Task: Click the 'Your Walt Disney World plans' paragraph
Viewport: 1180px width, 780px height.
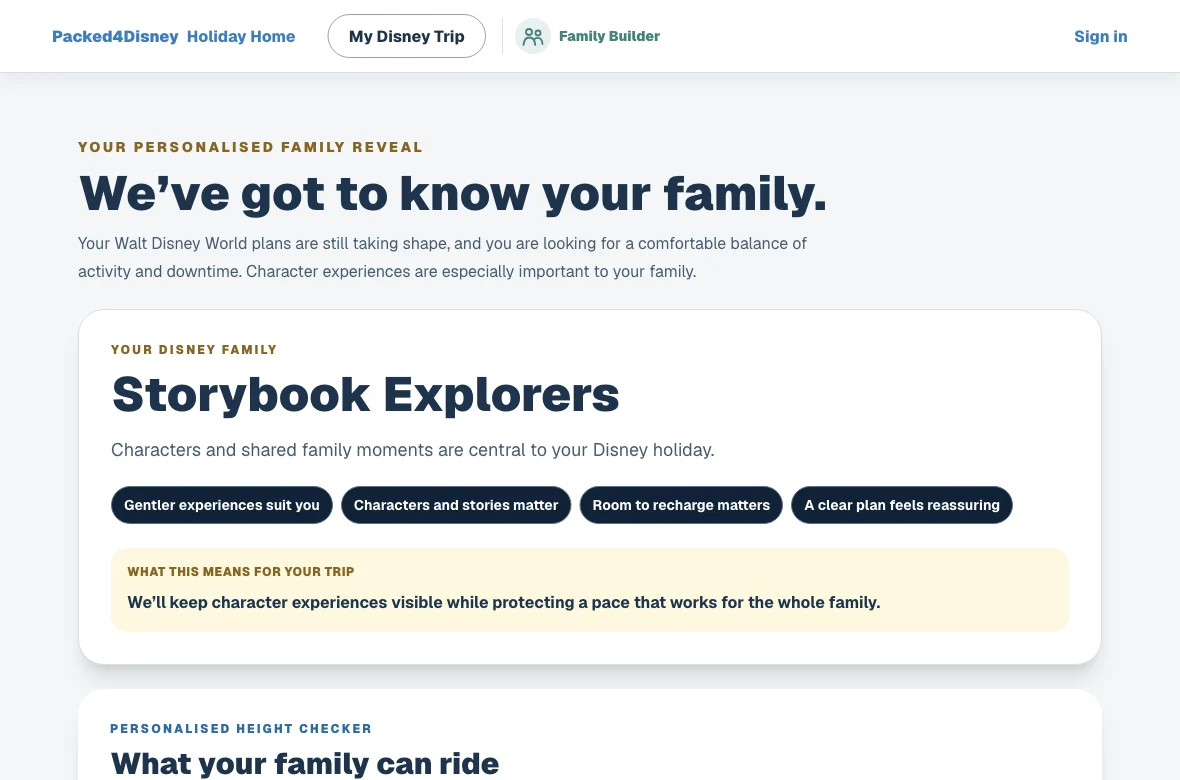Action: point(442,257)
